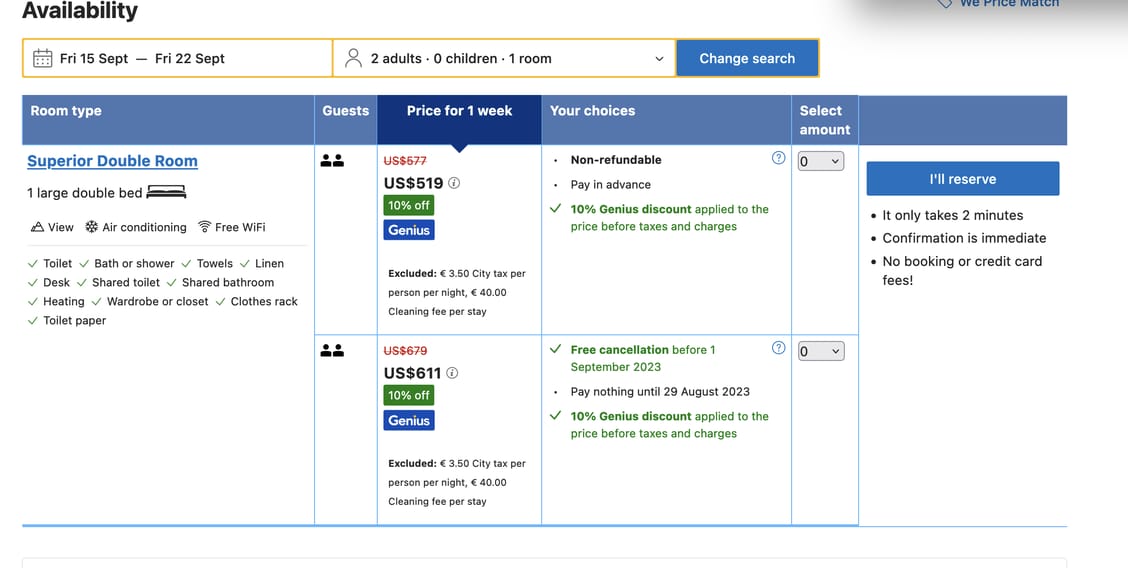This screenshot has height=568, width=1128.
Task: Click the person icon in guests field
Action: click(353, 58)
